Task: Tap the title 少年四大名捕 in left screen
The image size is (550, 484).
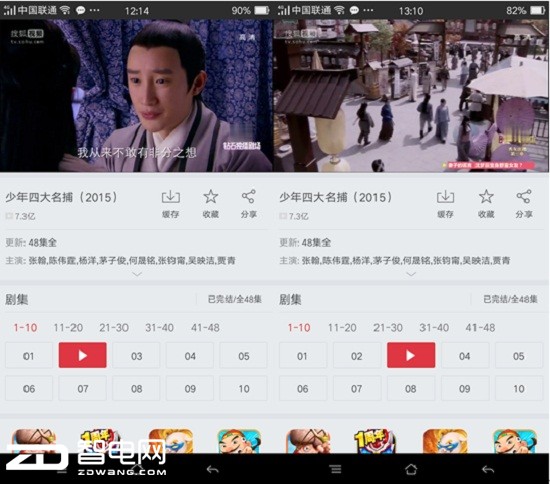Action: click(x=61, y=197)
